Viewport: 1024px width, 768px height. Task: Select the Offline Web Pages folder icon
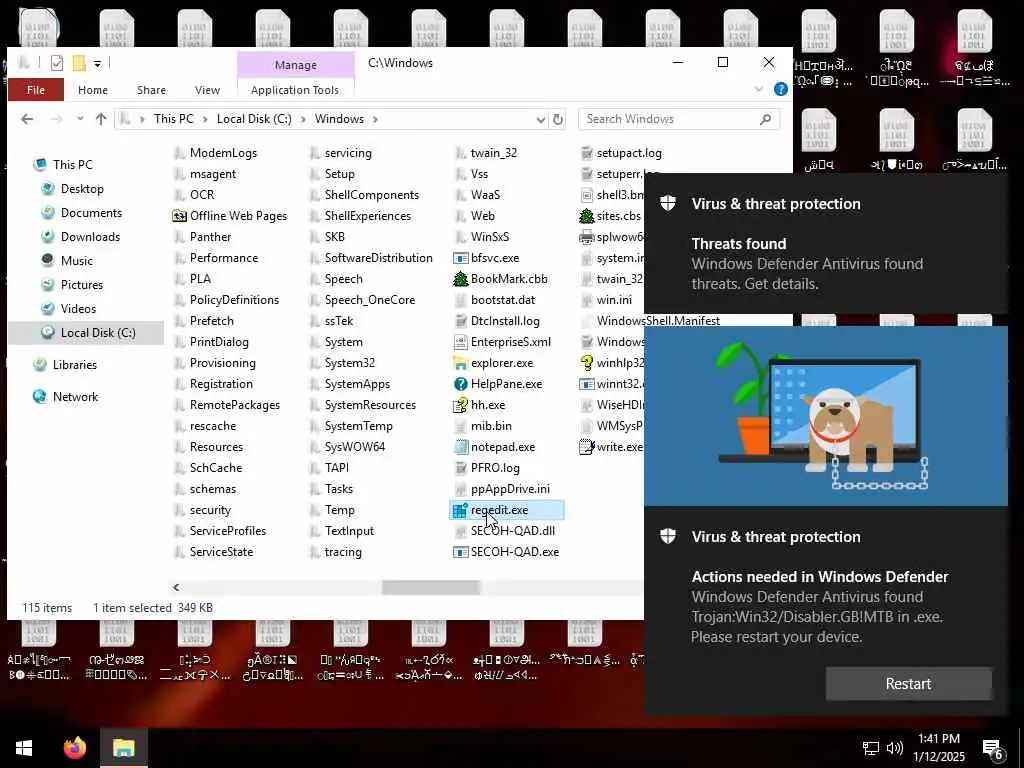pos(180,216)
